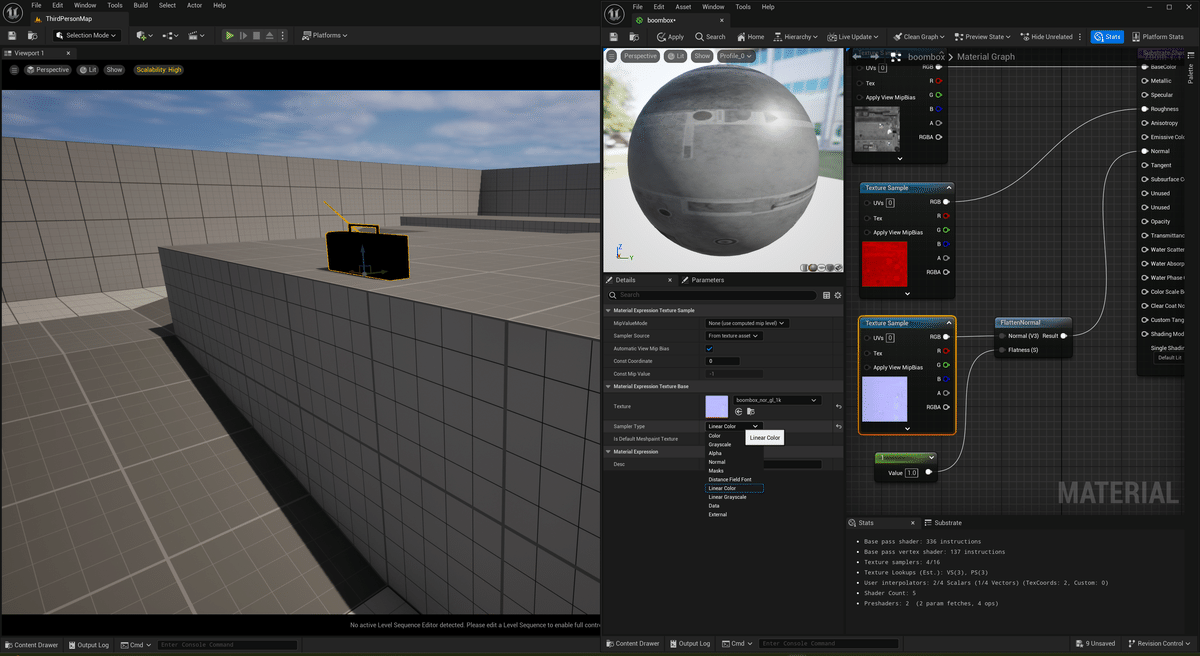Reset Sampler Type to default
Image resolution: width=1200 pixels, height=656 pixels.
(x=838, y=427)
